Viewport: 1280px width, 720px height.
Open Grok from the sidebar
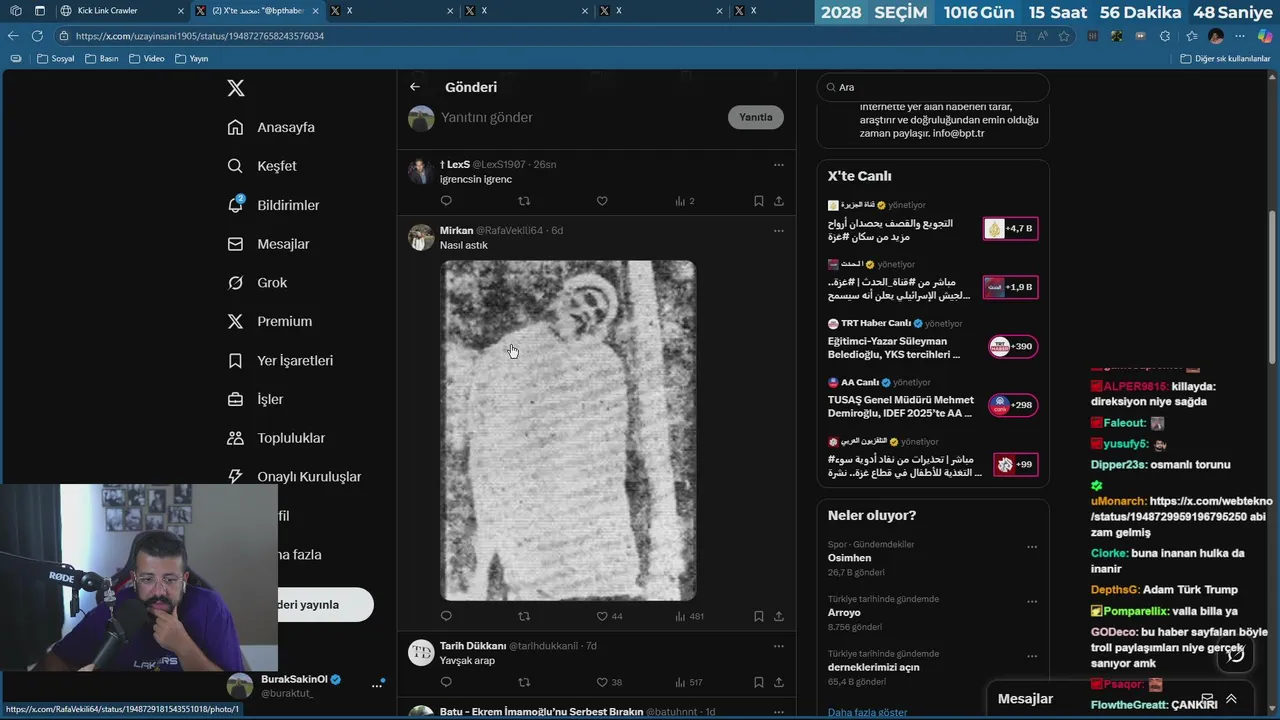click(x=257, y=283)
